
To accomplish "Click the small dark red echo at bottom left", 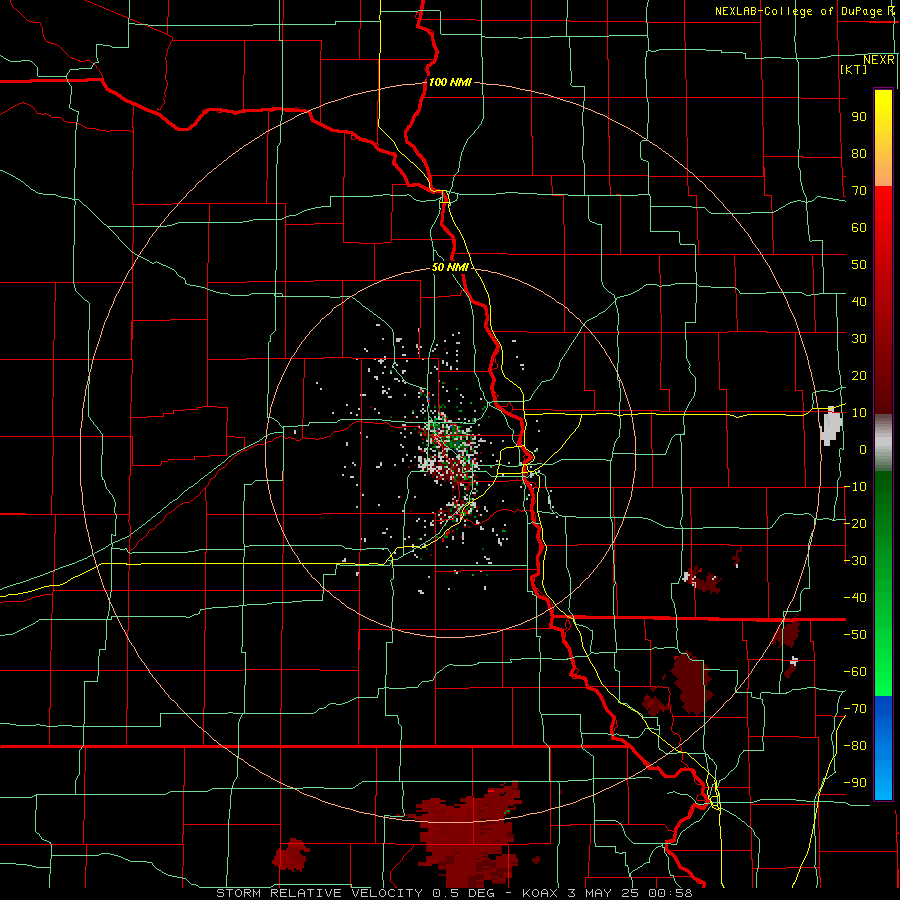I will [291, 855].
